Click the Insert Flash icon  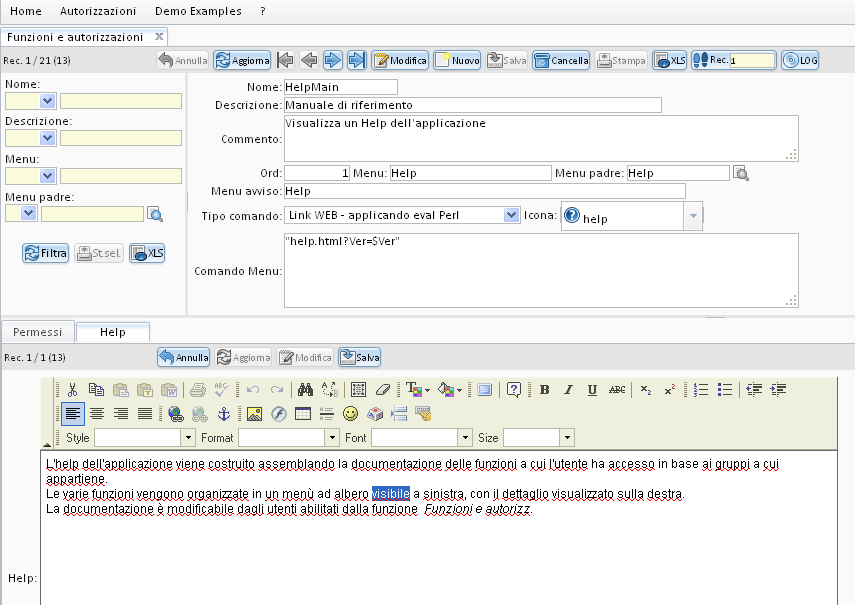coord(279,414)
